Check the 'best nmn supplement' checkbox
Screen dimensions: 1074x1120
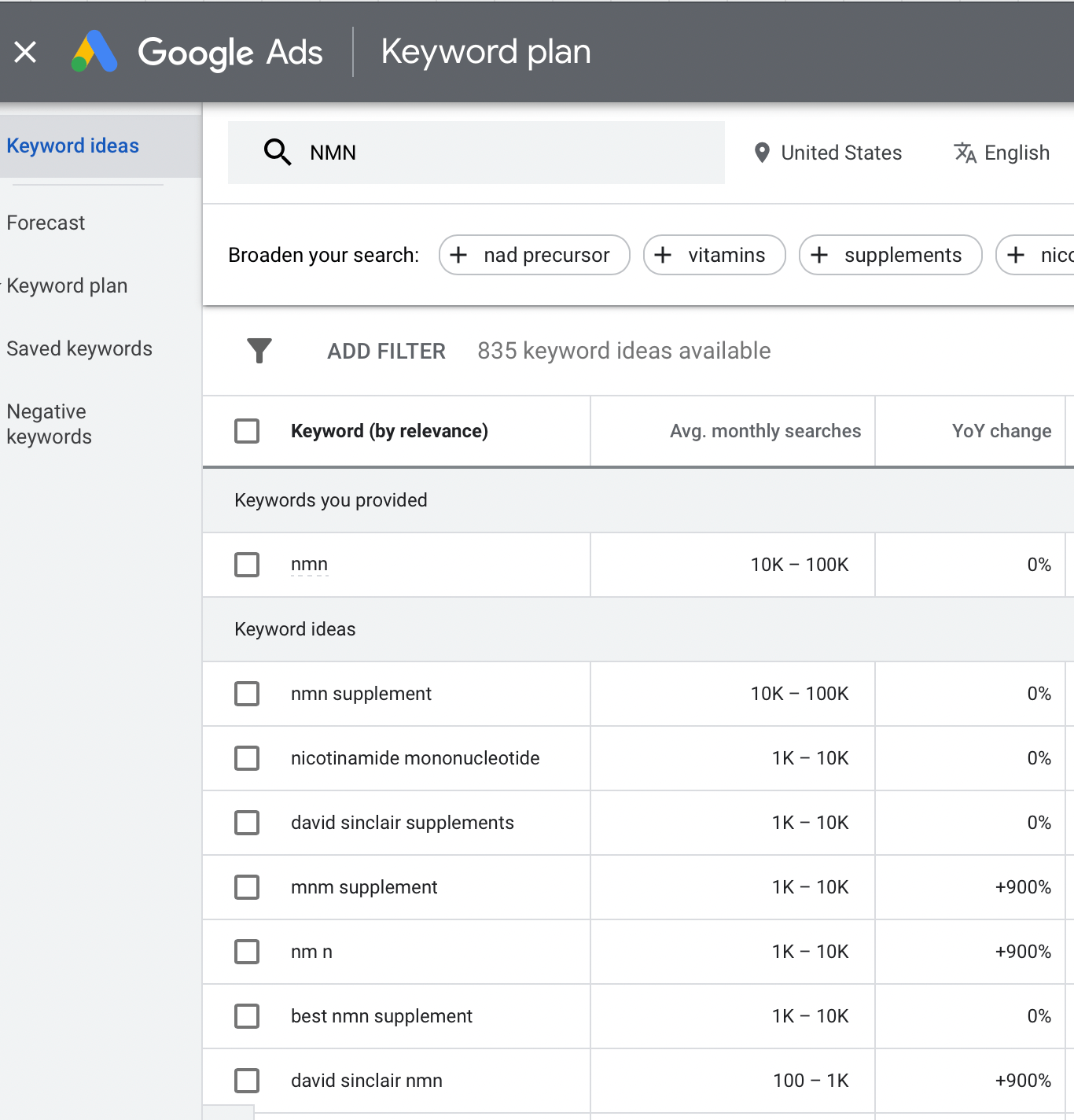coord(247,1016)
